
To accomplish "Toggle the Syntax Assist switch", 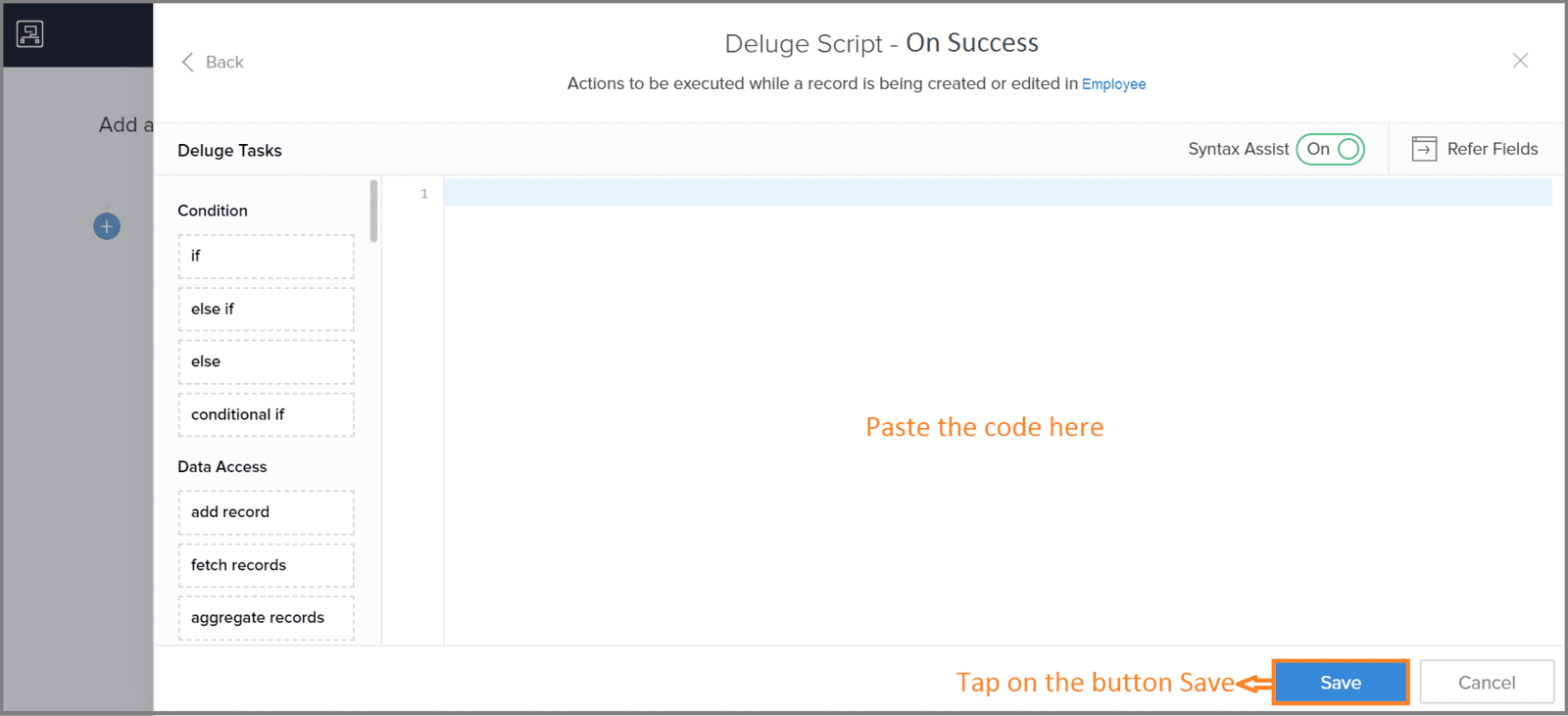I will [1330, 149].
